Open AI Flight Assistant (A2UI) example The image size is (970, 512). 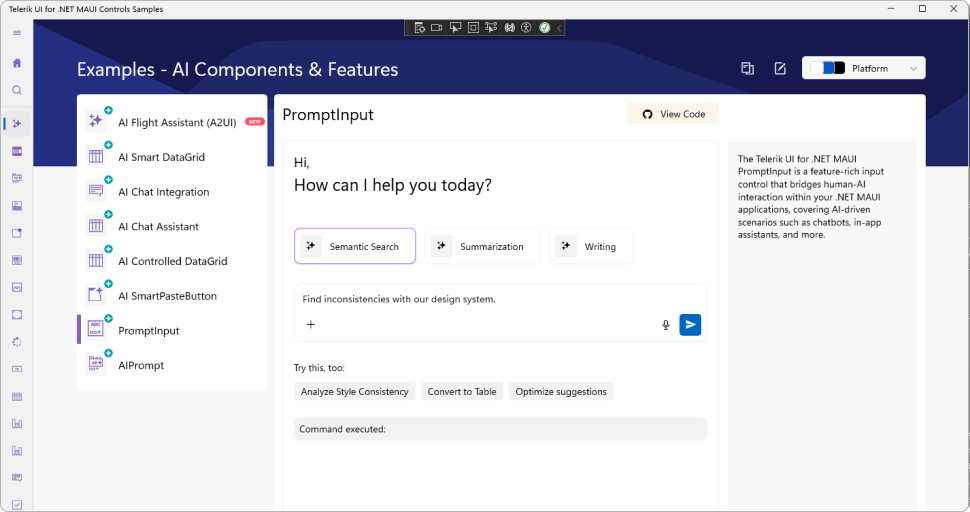[172, 122]
